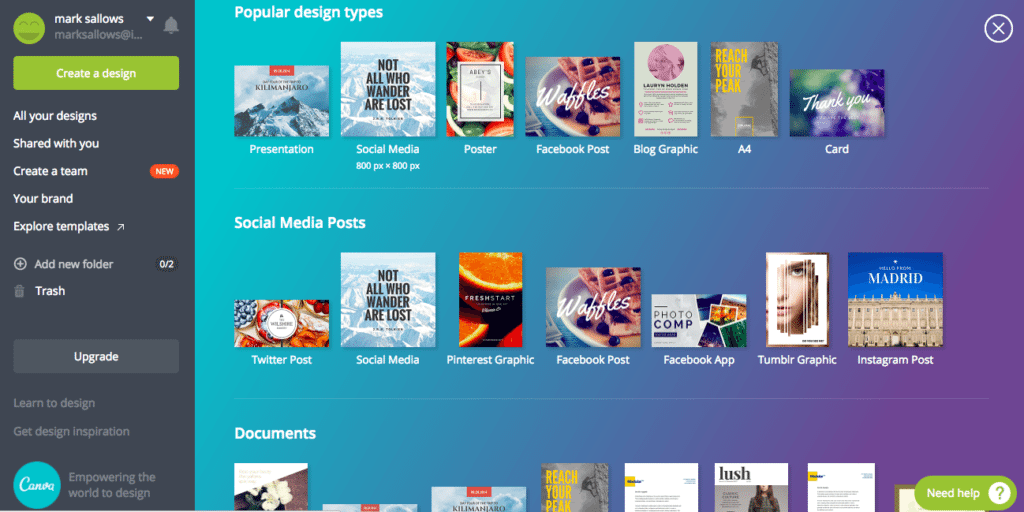Click the mark sallows account name
Image resolution: width=1024 pixels, height=512 pixels.
[89, 19]
